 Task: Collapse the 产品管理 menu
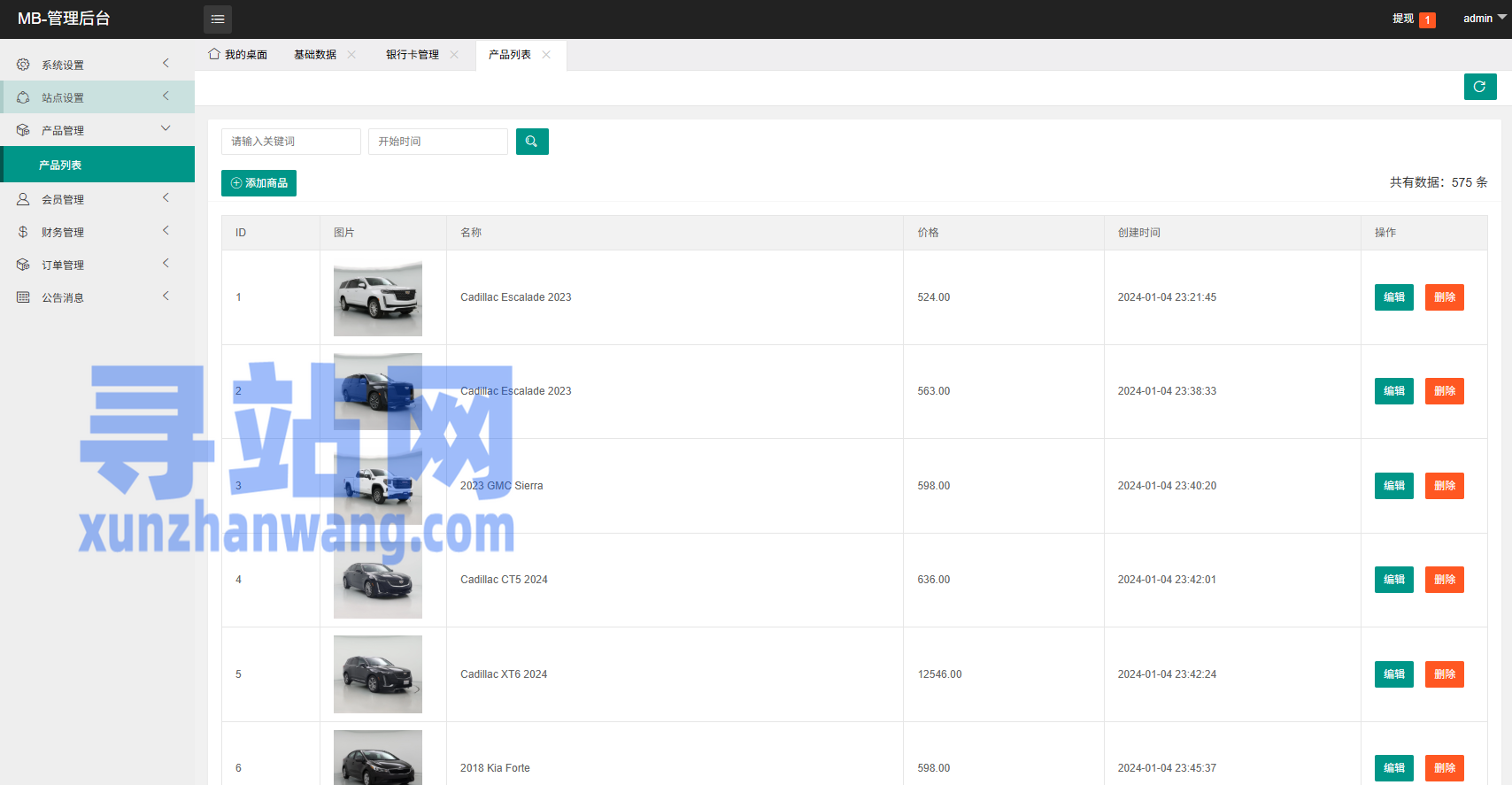point(97,130)
